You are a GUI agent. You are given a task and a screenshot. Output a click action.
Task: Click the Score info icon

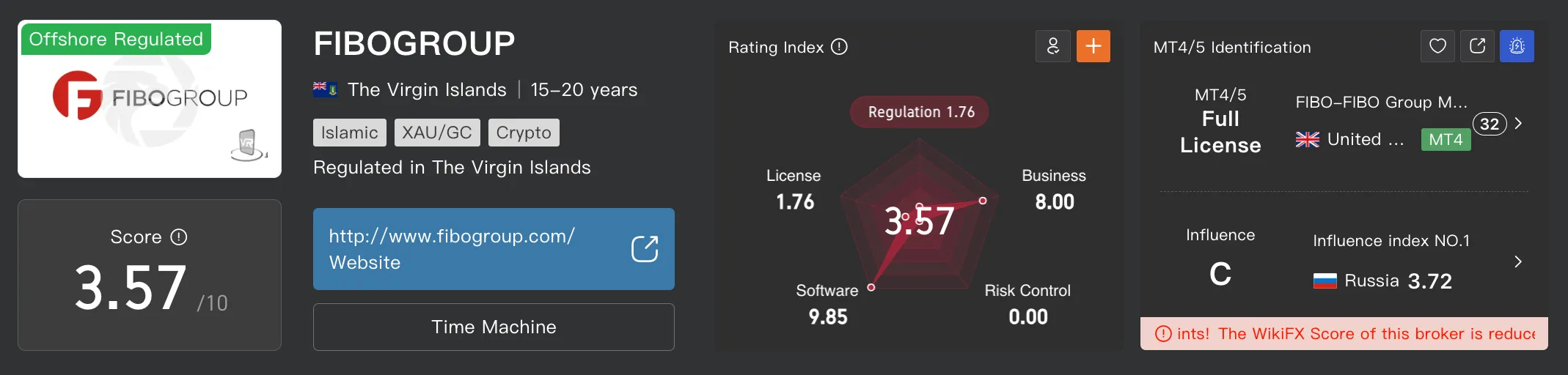(179, 237)
